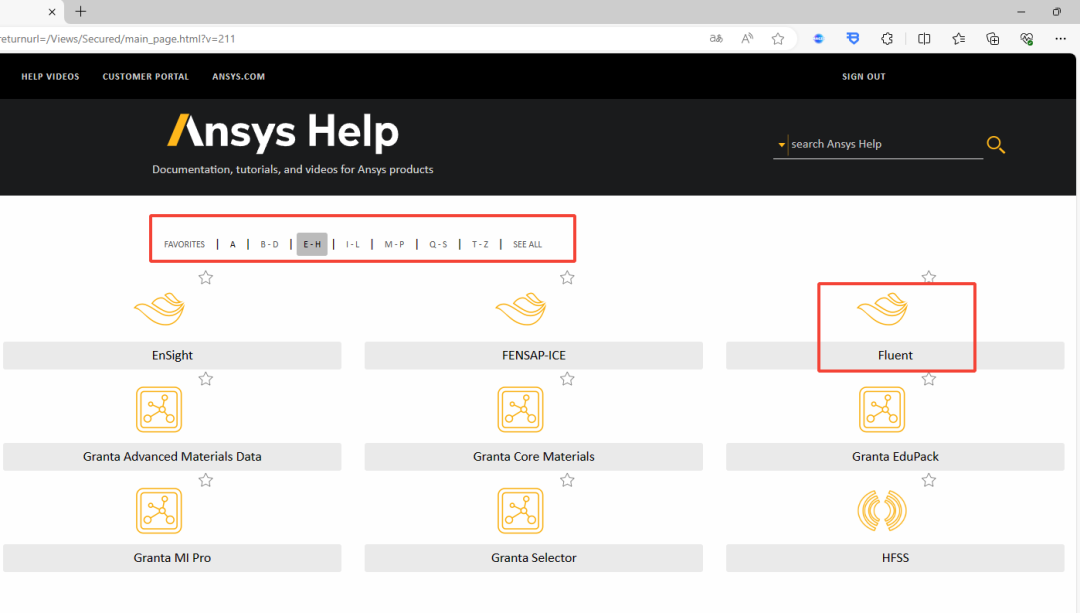Open browser favorites list icon
This screenshot has width=1080, height=613.
(x=959, y=39)
